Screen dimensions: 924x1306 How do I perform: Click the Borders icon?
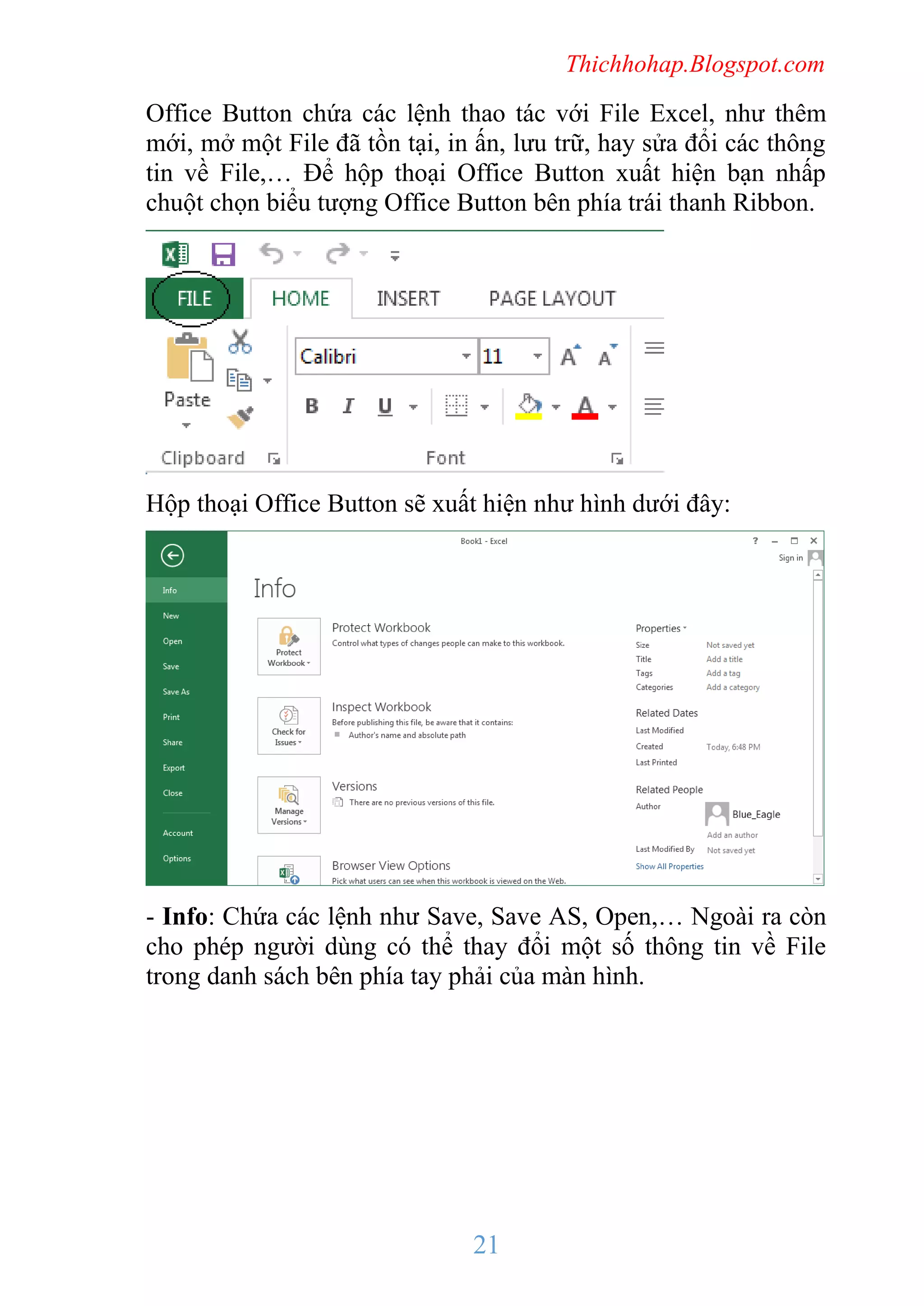[x=456, y=406]
